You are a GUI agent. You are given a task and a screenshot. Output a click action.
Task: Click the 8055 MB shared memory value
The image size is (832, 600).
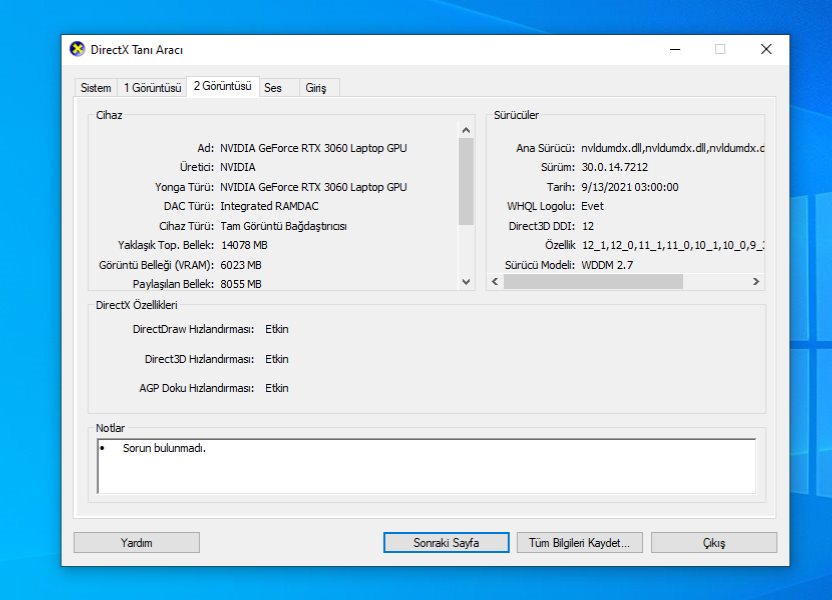tap(241, 284)
